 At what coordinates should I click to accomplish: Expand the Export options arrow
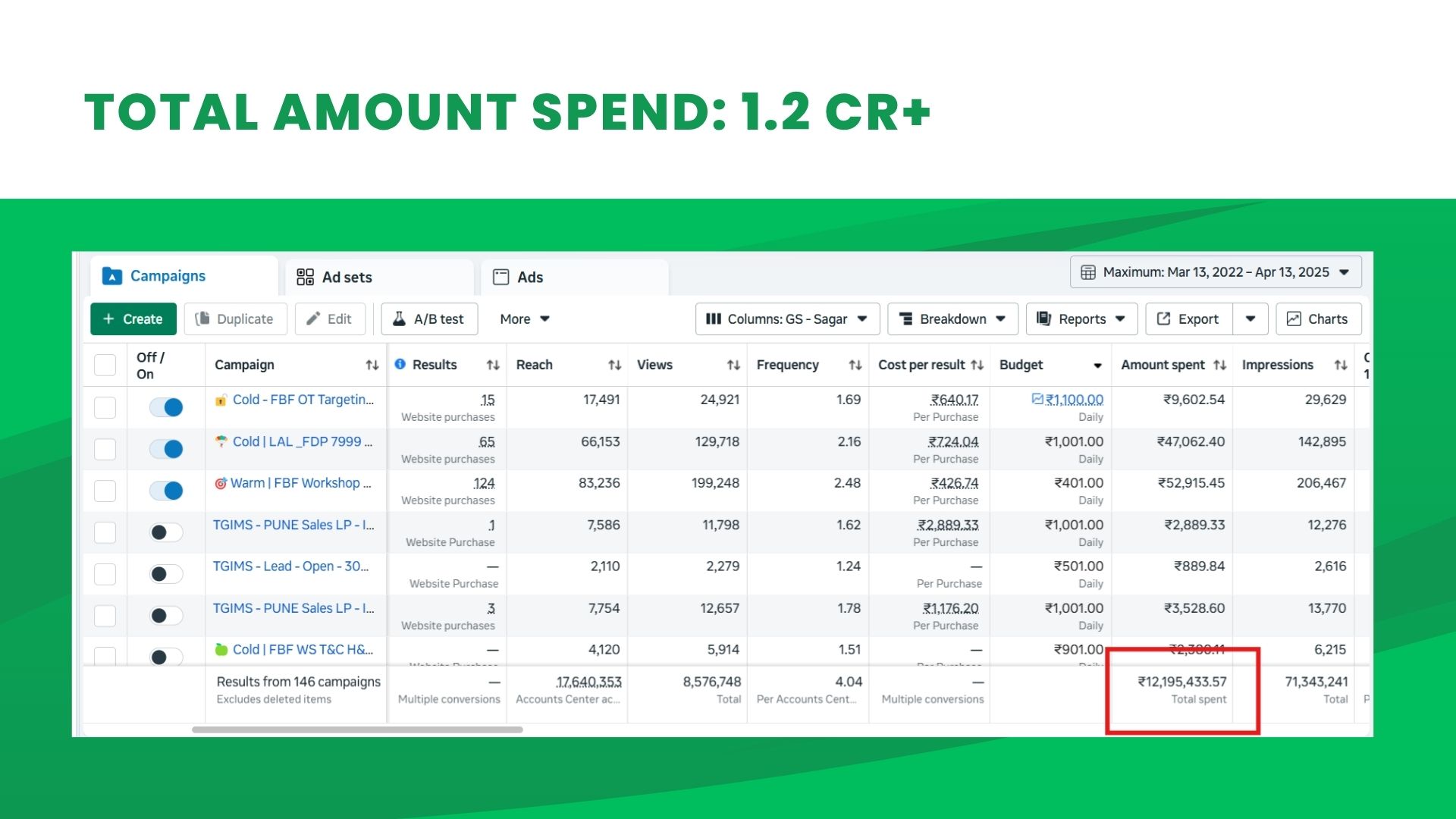coord(1250,319)
